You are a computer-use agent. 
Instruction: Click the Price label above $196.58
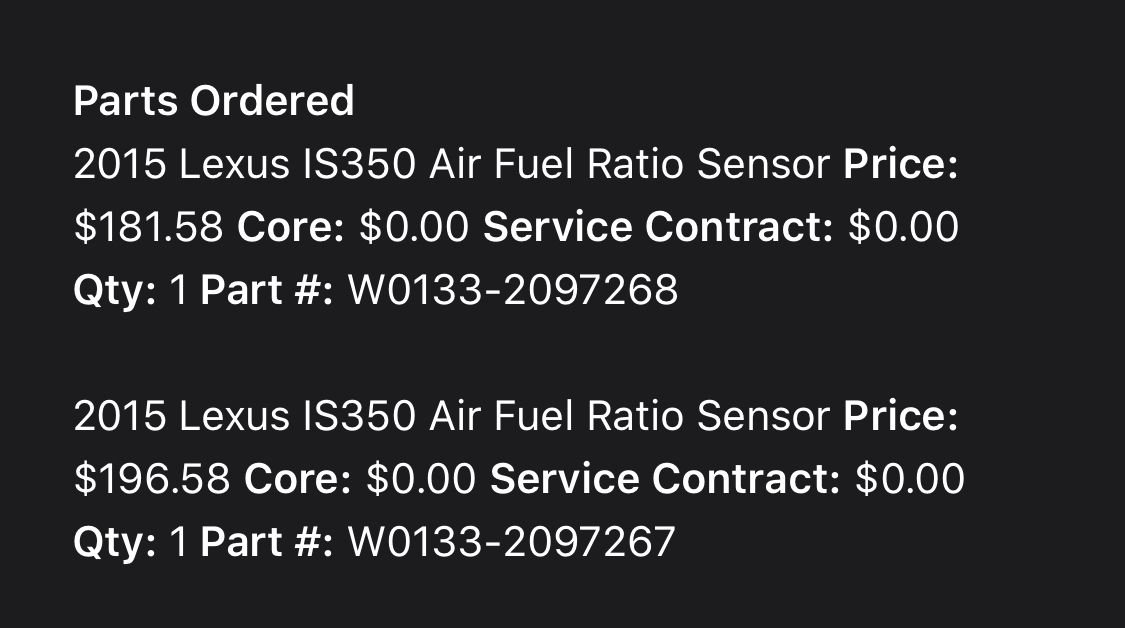(900, 417)
